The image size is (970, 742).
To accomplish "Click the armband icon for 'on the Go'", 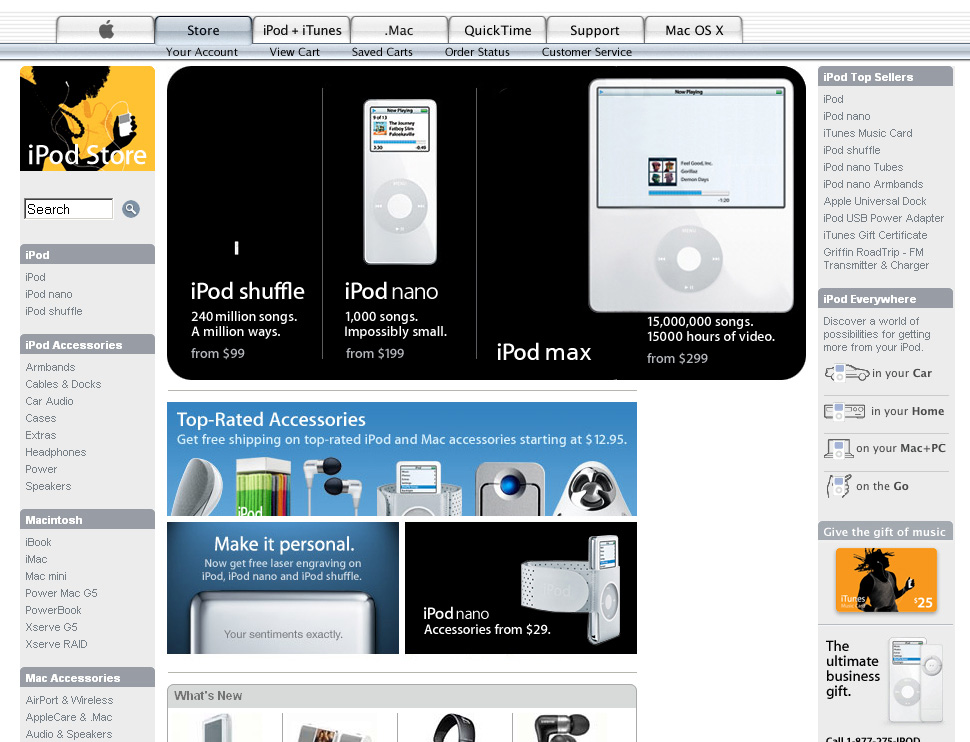I will pyautogui.click(x=838, y=486).
